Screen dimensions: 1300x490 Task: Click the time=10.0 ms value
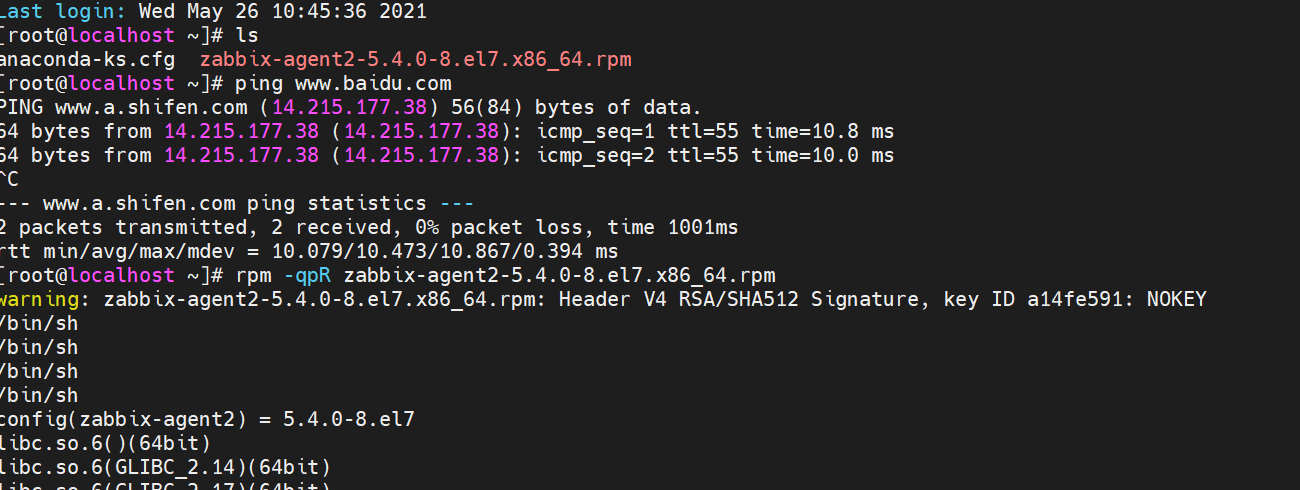pos(823,156)
